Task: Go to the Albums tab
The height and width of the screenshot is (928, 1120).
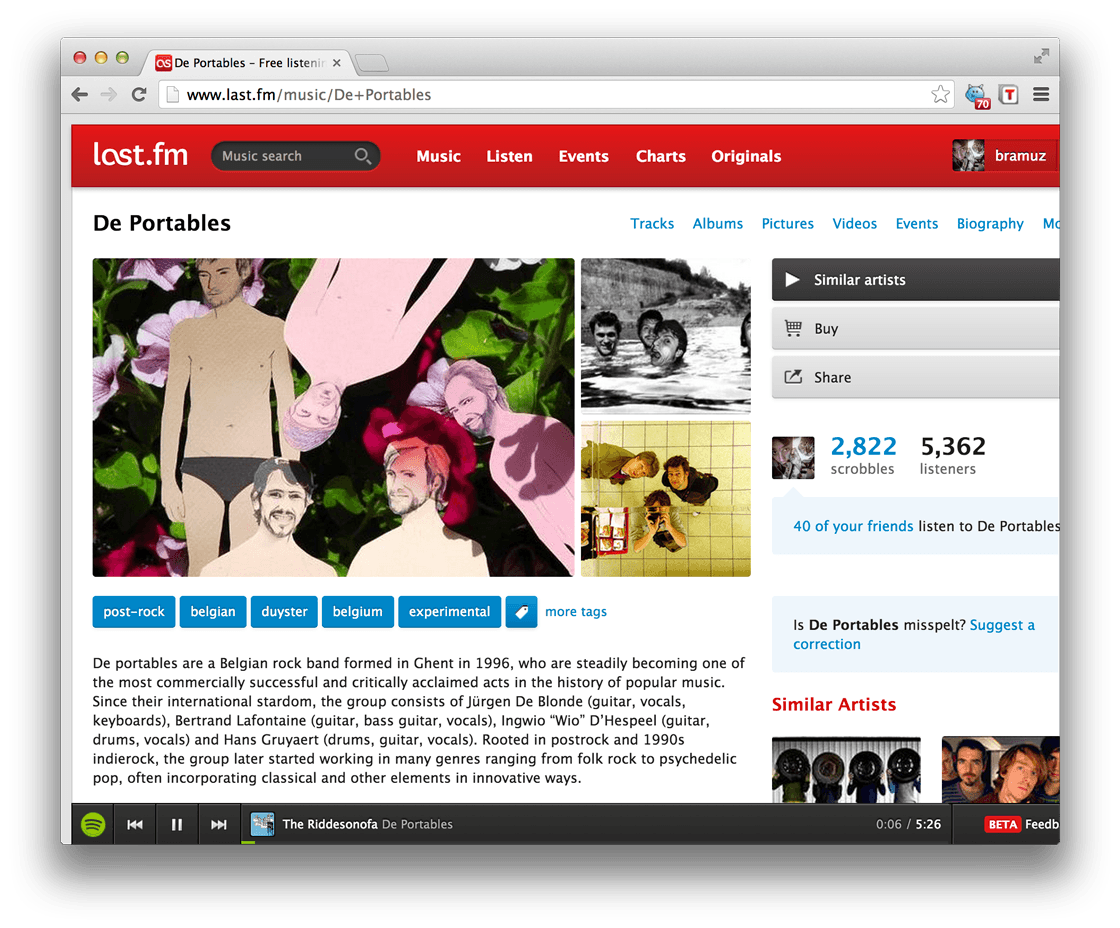Action: 718,224
